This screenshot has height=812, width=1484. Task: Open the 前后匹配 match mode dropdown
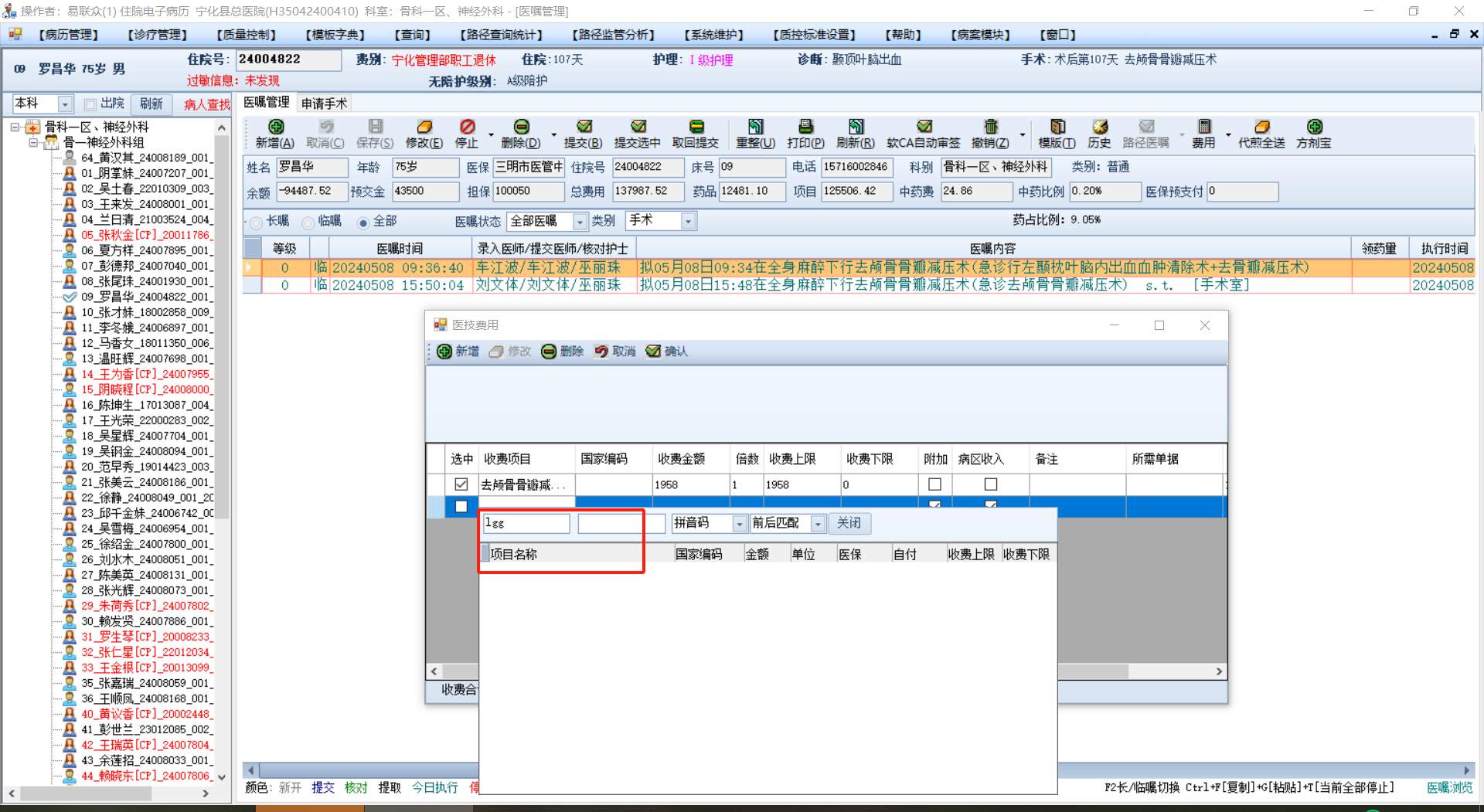[x=818, y=524]
